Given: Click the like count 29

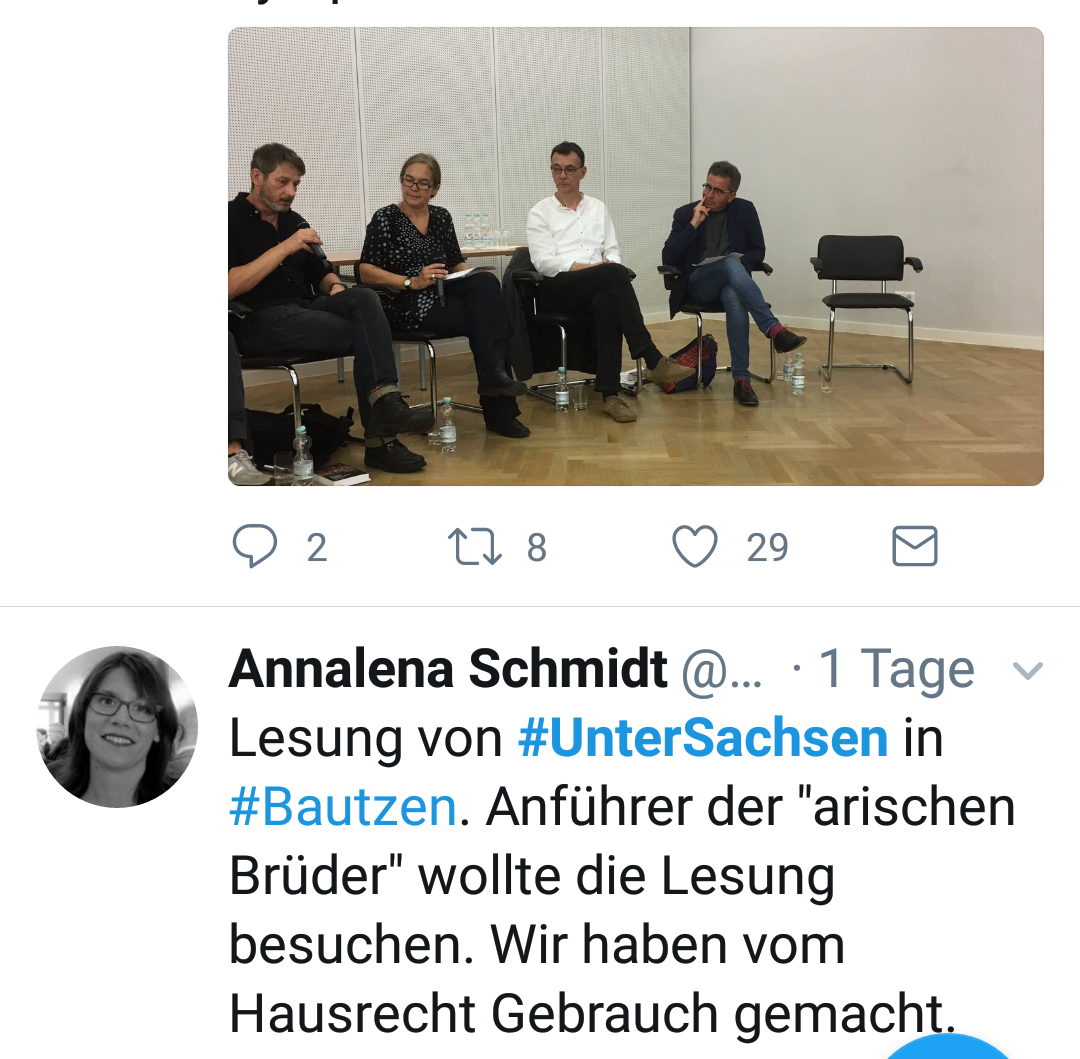Looking at the screenshot, I should click(x=767, y=548).
